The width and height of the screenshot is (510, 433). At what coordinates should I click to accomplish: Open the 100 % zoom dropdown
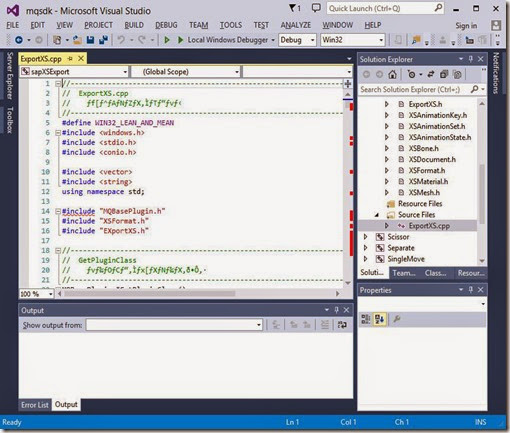[x=36, y=294]
